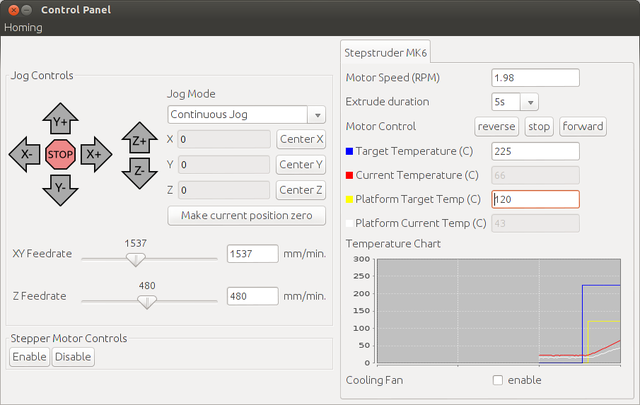
Task: Click the Motor Speed RPM field
Action: tap(535, 77)
